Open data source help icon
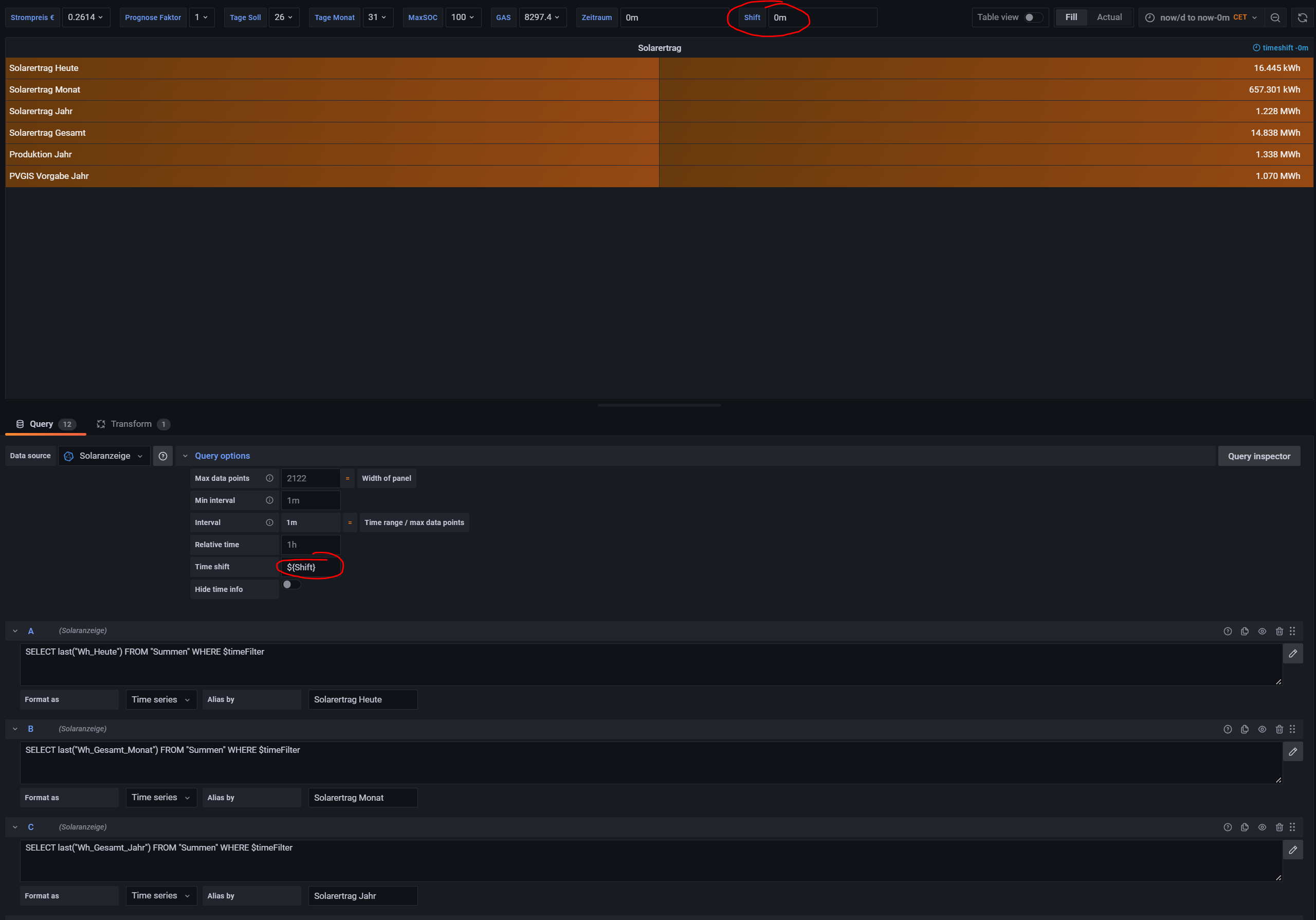This screenshot has height=920, width=1316. tap(163, 456)
